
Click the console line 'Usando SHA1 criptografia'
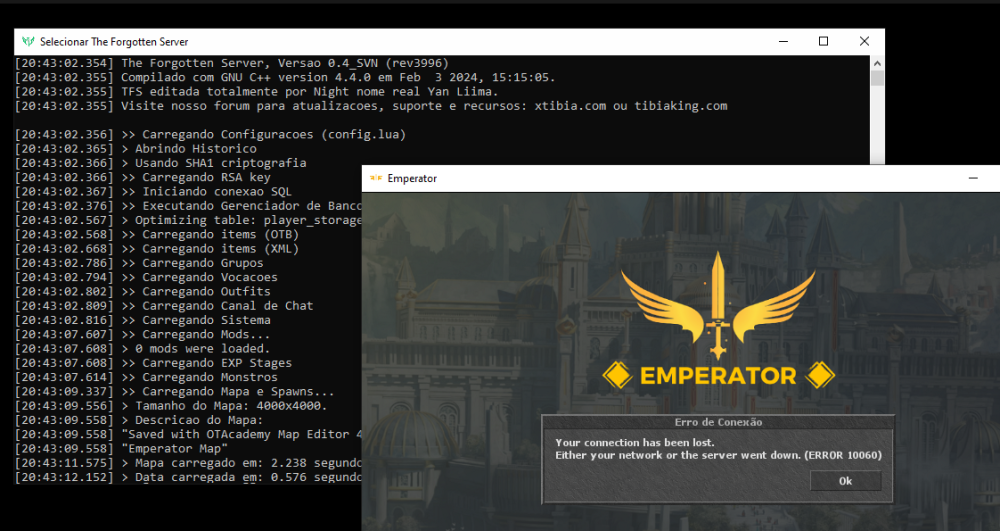point(161,163)
